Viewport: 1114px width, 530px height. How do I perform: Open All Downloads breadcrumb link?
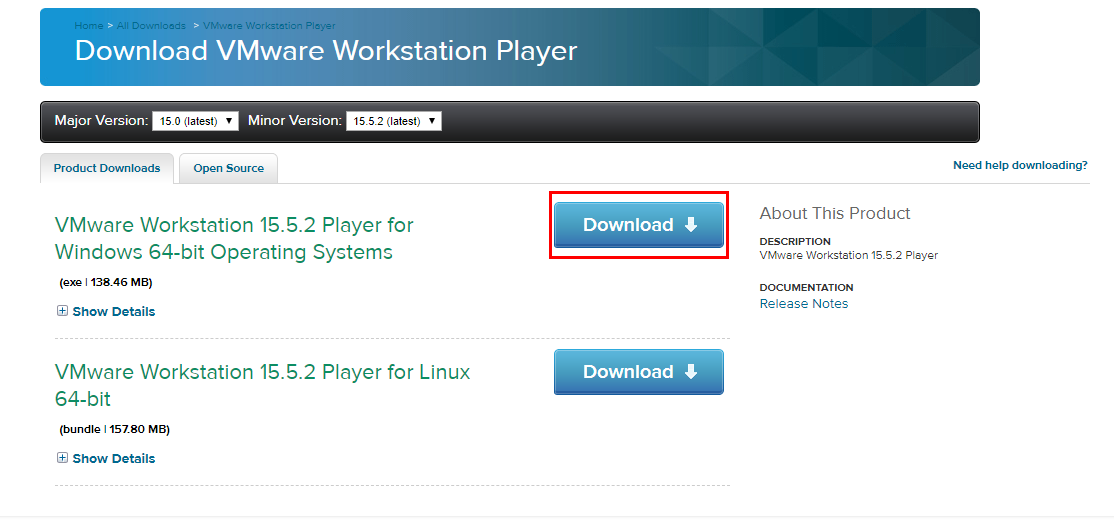(151, 26)
